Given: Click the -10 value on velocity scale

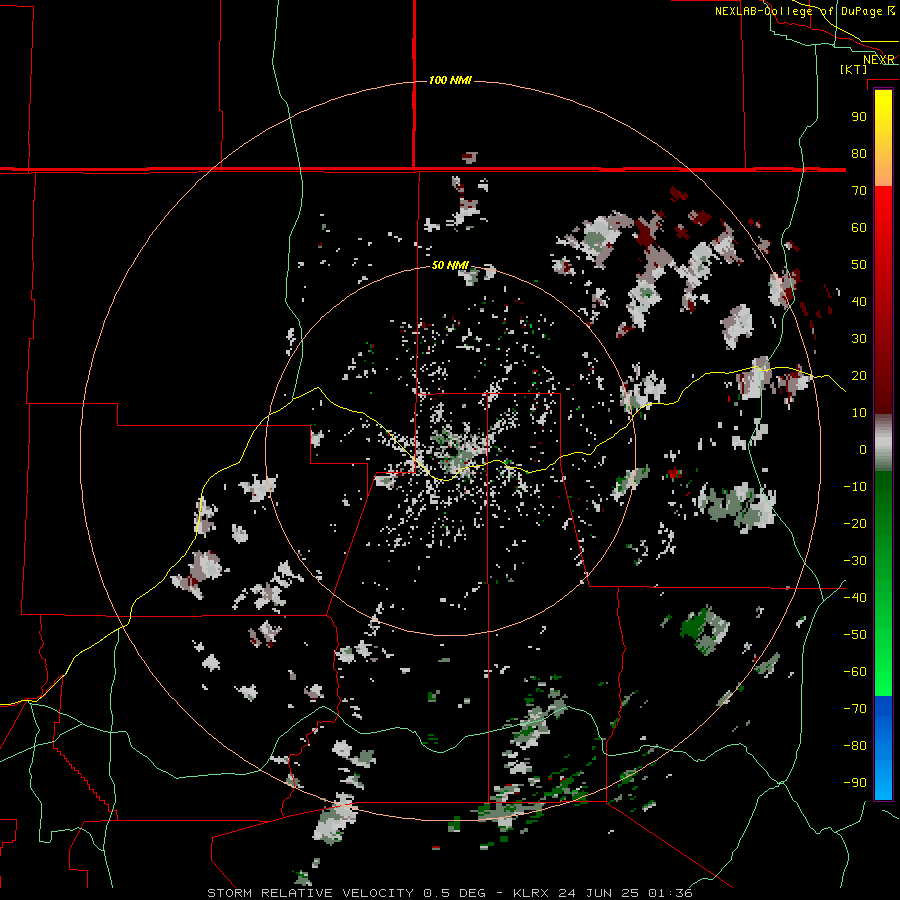Looking at the screenshot, I should [855, 487].
